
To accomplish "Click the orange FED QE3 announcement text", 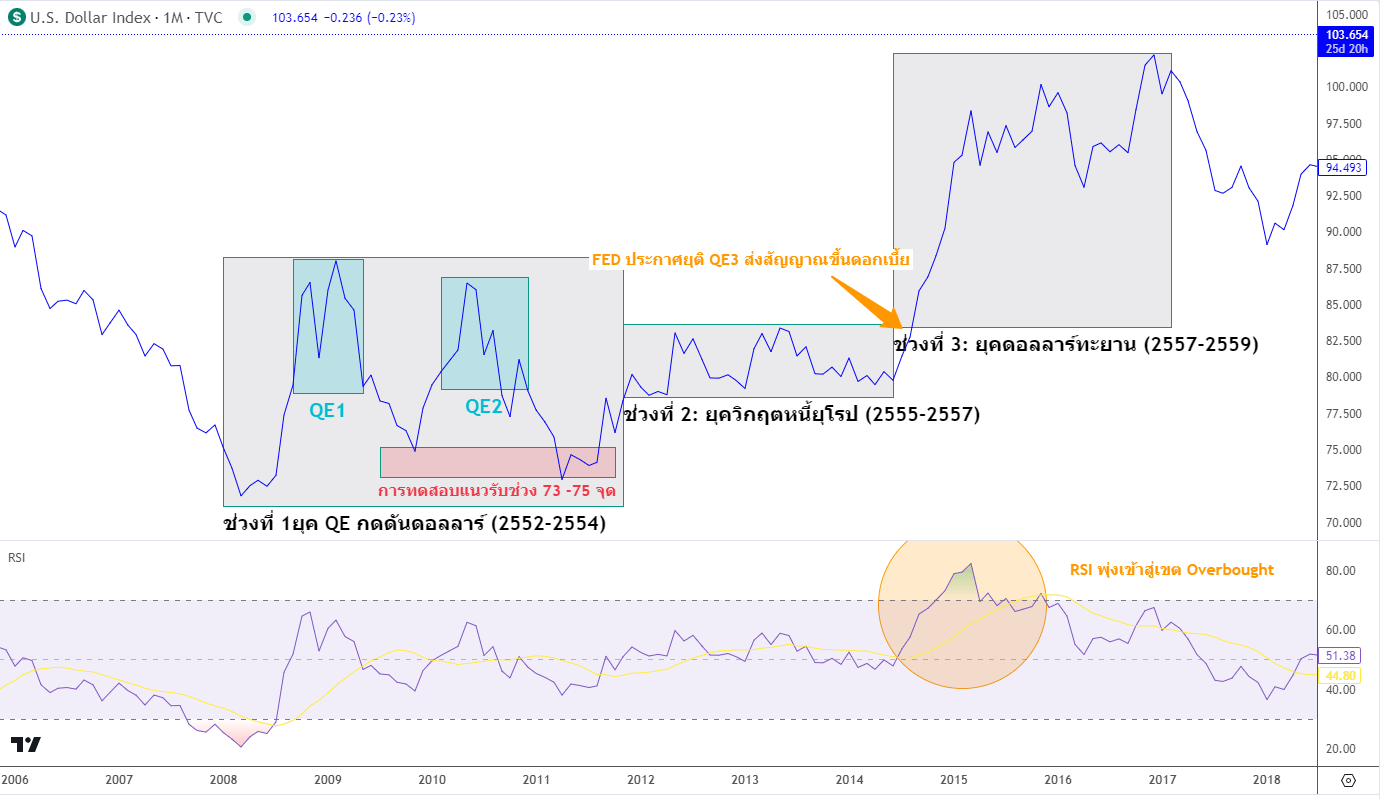I will pos(750,260).
